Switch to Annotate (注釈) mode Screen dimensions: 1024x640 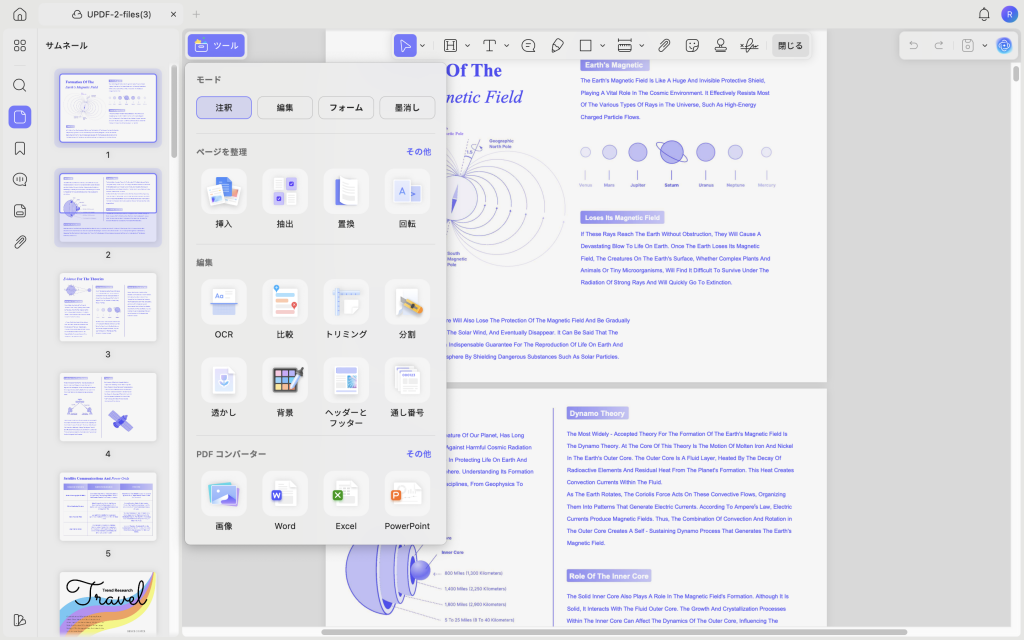(x=224, y=108)
